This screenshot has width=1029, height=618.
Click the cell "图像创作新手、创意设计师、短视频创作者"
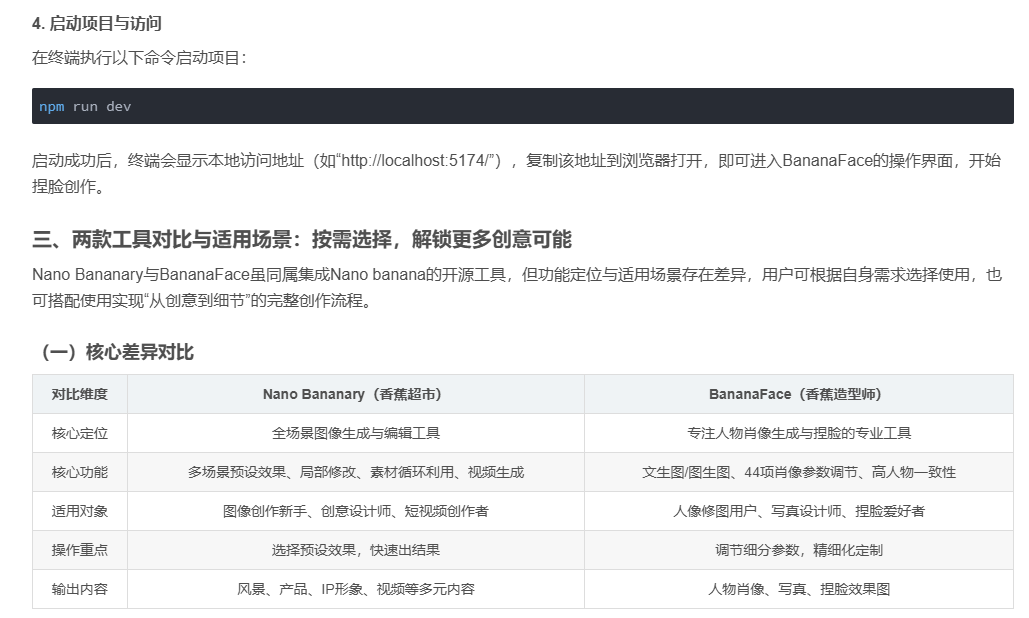click(356, 511)
